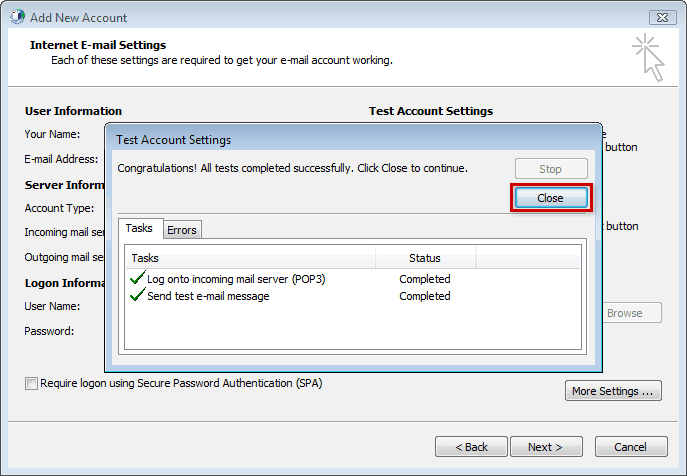Screen dimensions: 687x476
Task: Select the Tasks tab
Action: point(139,228)
